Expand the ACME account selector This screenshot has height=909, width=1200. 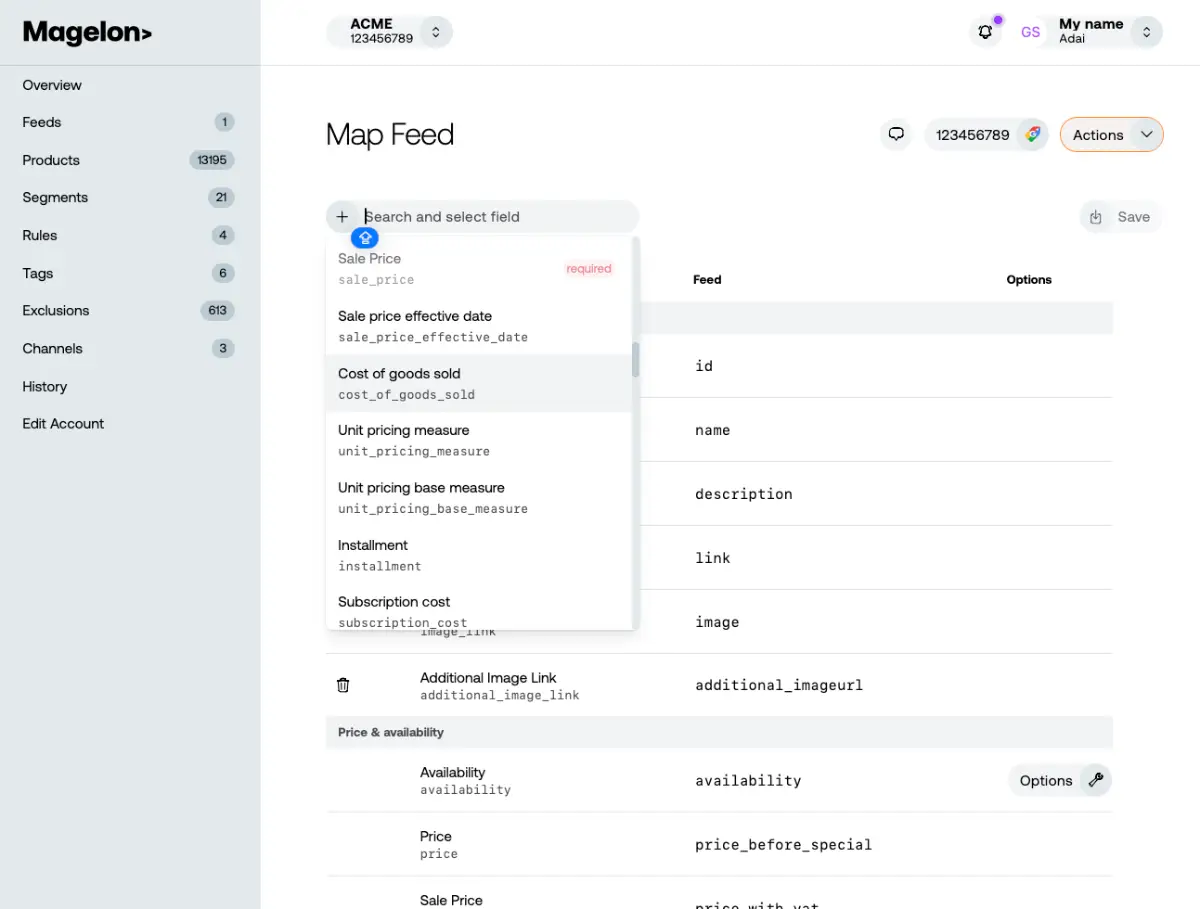click(435, 32)
